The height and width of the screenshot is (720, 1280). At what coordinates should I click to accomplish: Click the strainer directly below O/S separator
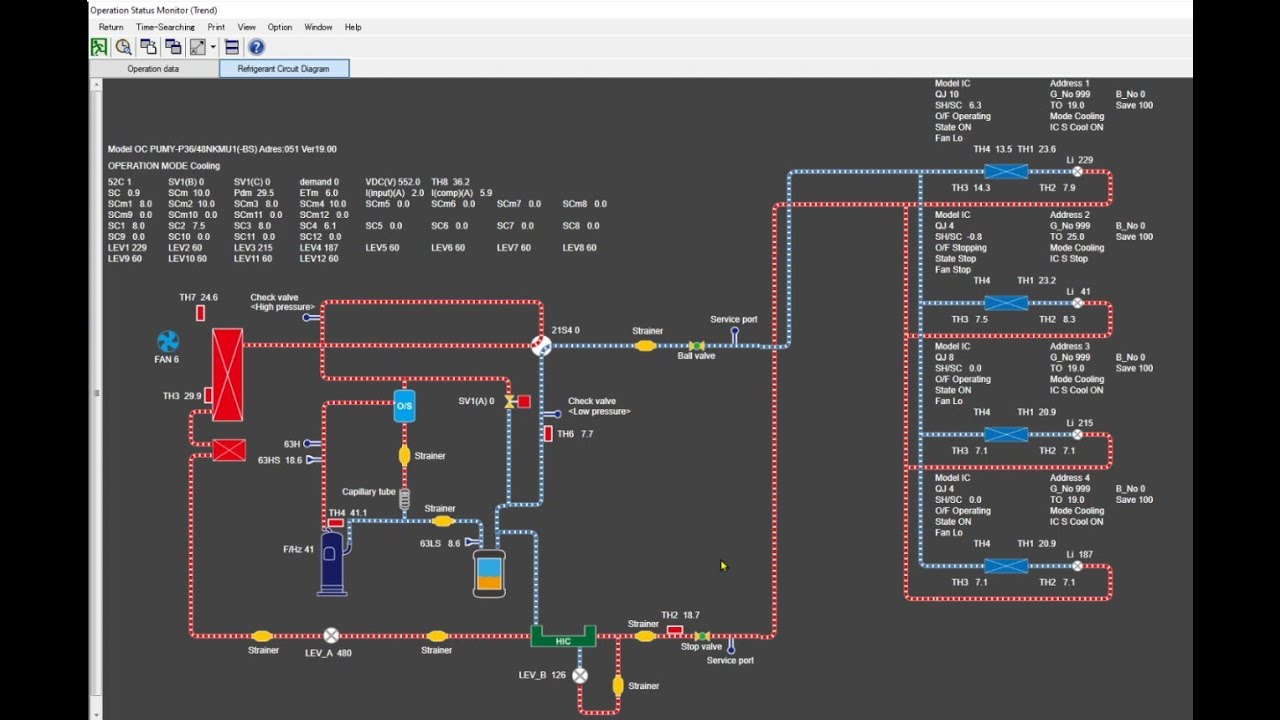(x=404, y=456)
